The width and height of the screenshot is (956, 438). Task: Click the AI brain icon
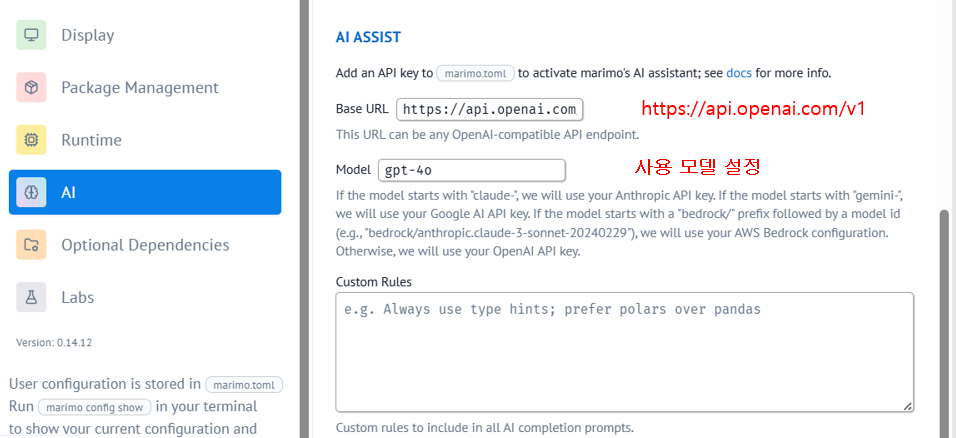pos(31,193)
